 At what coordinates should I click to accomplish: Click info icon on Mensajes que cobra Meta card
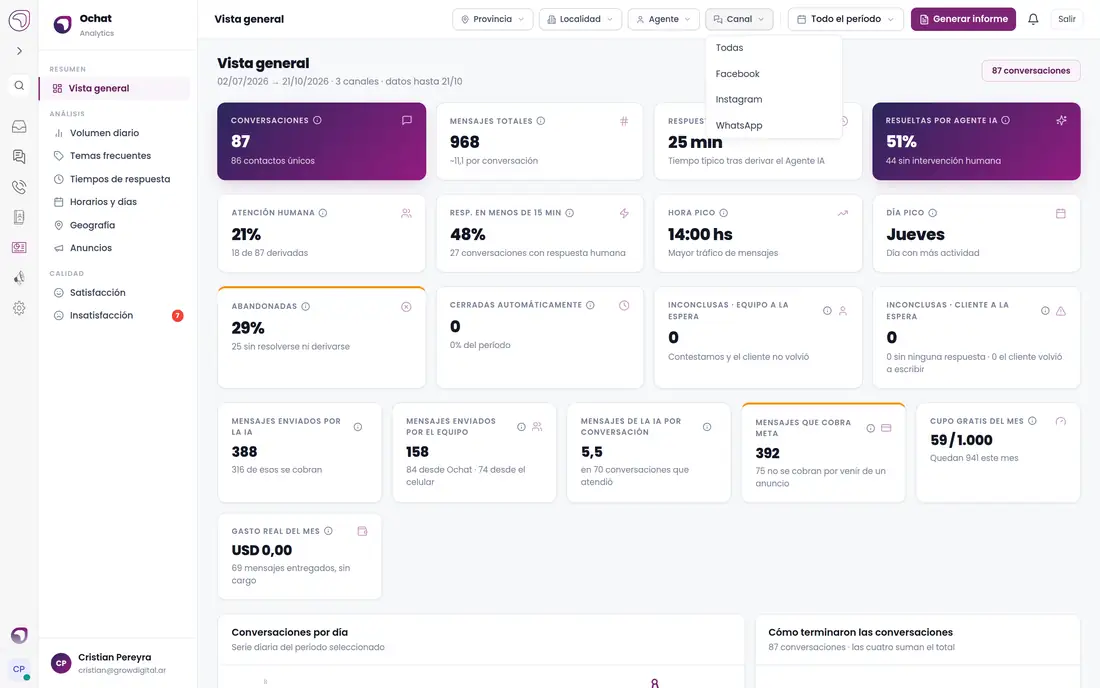tap(871, 429)
